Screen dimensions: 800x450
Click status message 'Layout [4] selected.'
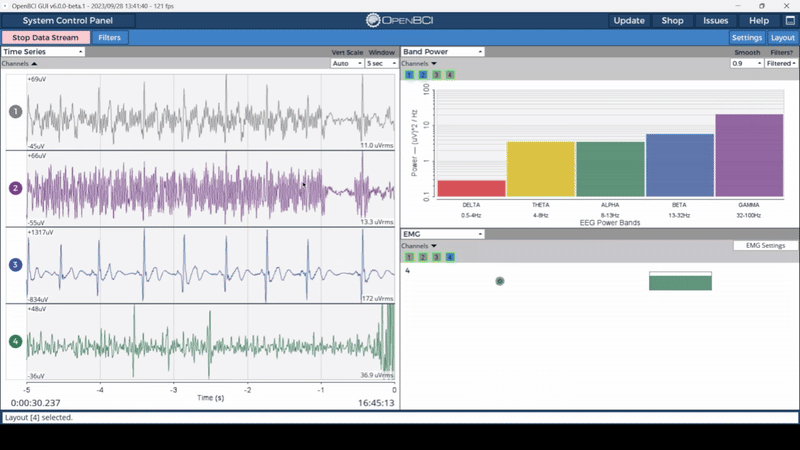[x=39, y=417]
